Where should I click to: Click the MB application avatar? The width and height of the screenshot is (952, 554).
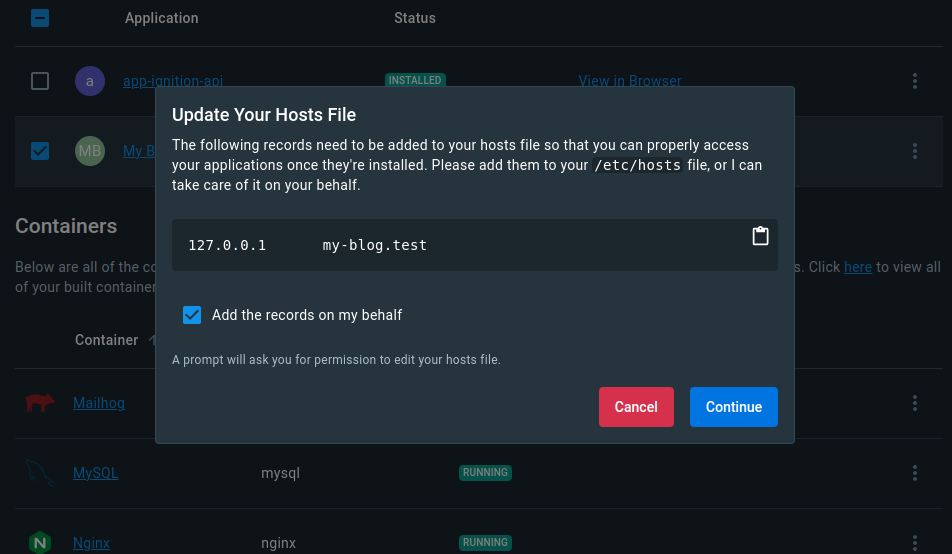[90, 151]
